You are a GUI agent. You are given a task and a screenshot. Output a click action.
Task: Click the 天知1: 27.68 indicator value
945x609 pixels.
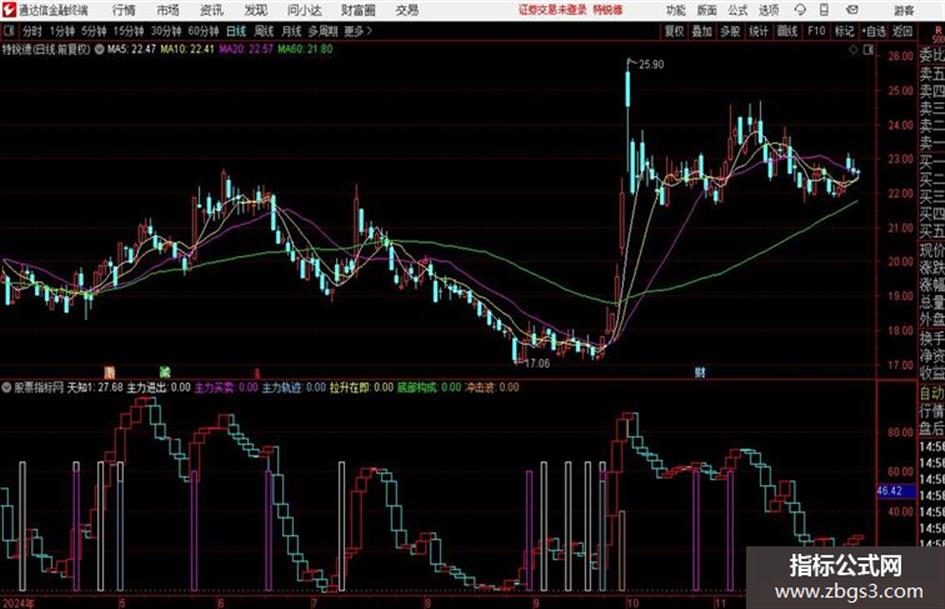pos(95,388)
